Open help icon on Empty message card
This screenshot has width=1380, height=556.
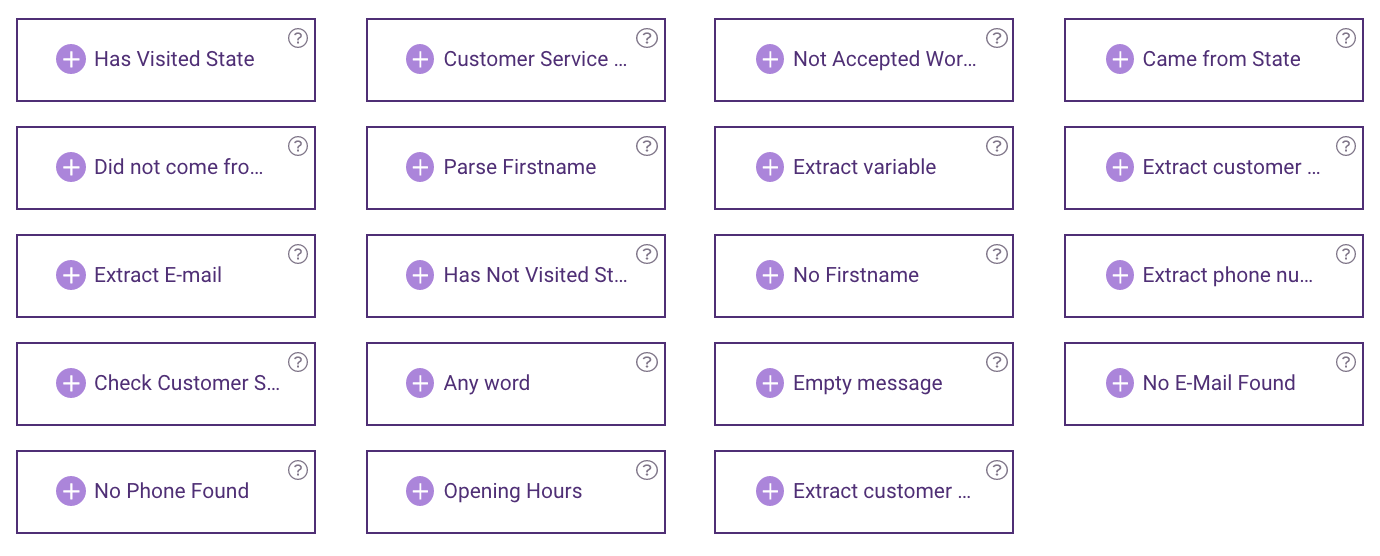click(997, 363)
